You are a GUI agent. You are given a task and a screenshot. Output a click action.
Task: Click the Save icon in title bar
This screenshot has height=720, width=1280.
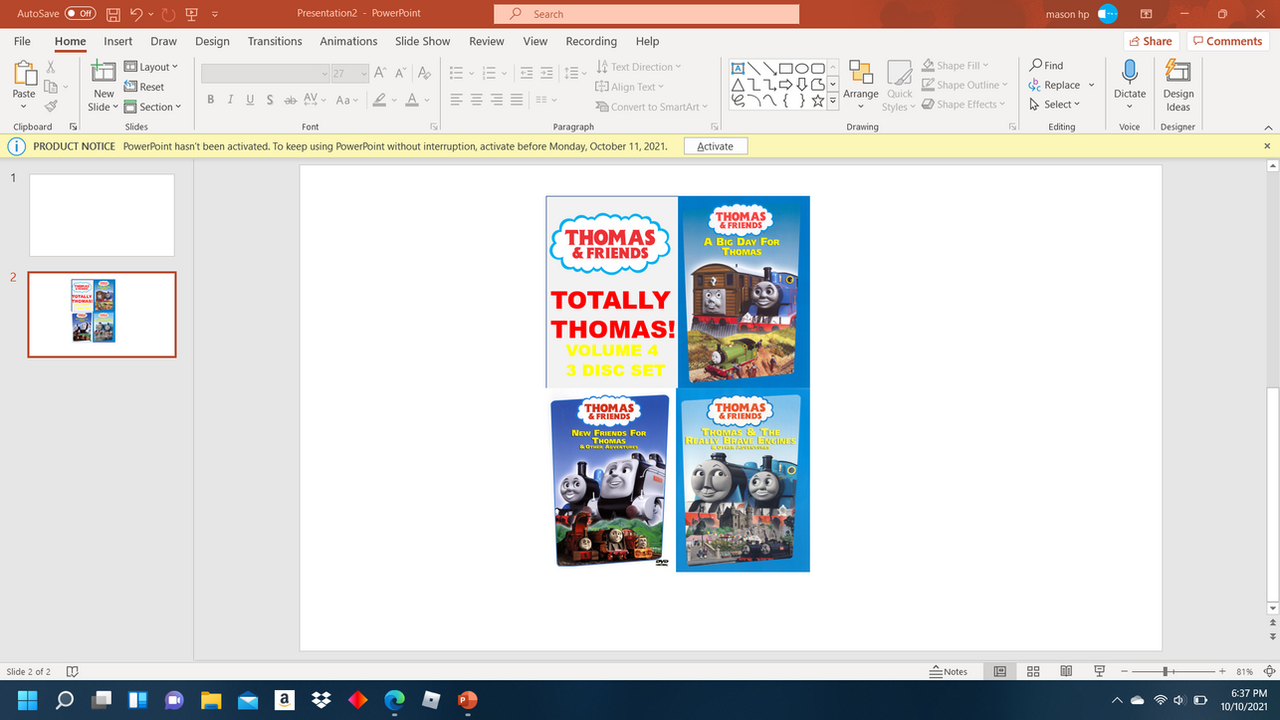pos(113,14)
